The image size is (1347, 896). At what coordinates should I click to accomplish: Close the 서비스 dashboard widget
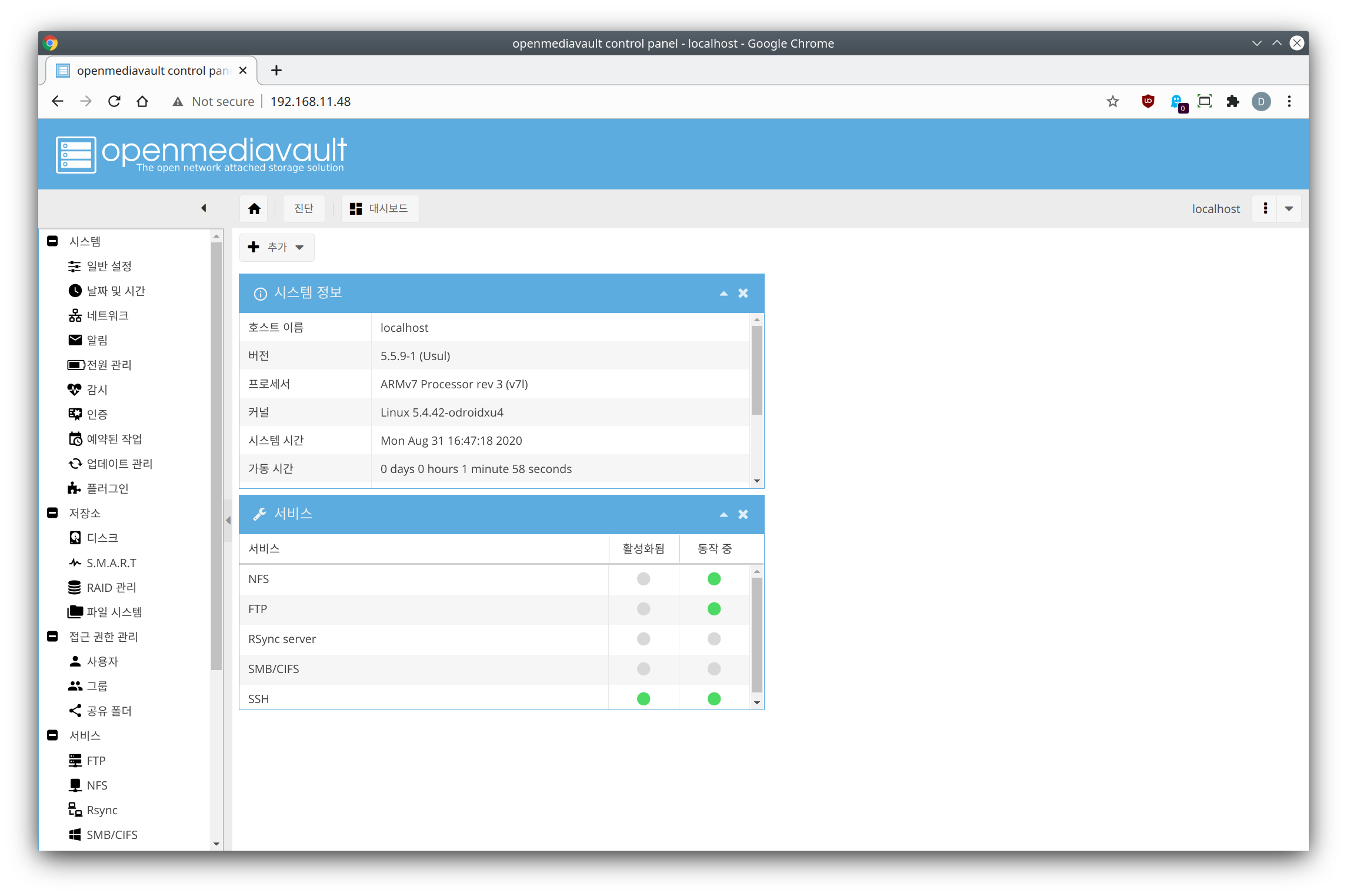pos(743,514)
